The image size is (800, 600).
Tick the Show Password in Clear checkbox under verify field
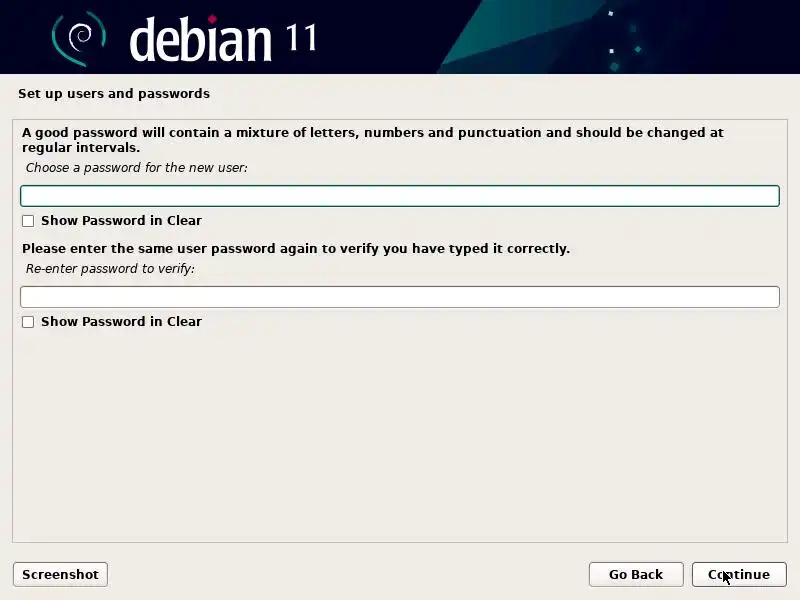tap(28, 322)
